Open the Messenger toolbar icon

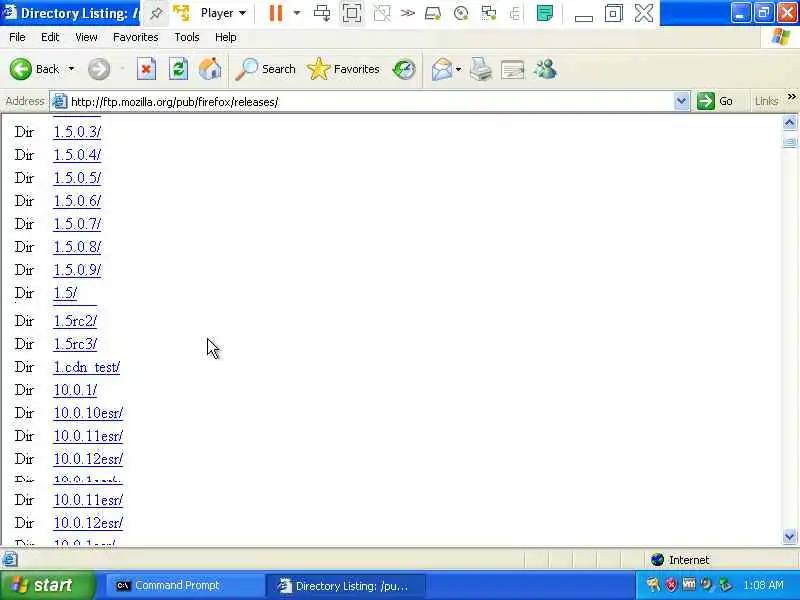(545, 69)
